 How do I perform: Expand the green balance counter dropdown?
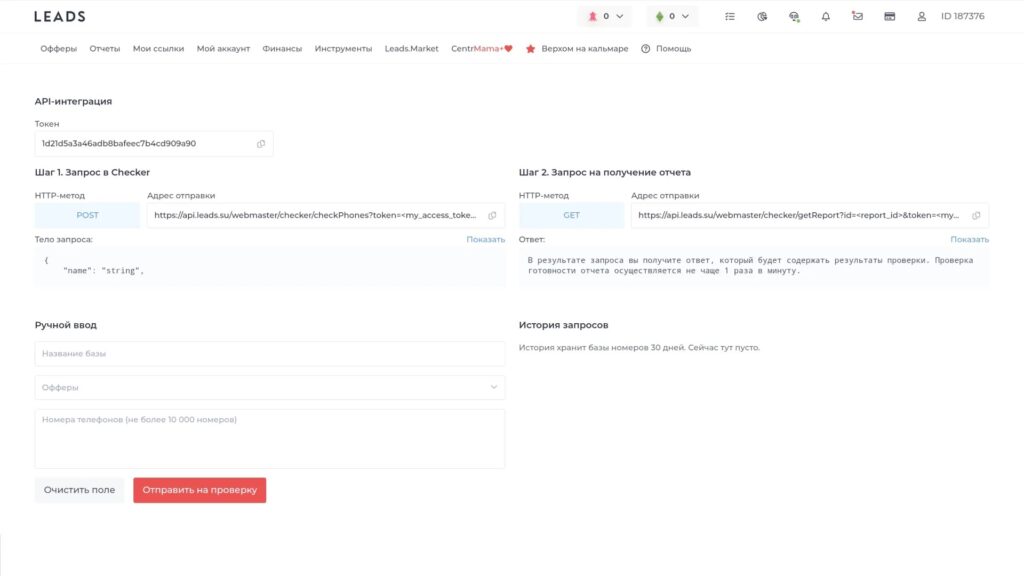tap(672, 16)
